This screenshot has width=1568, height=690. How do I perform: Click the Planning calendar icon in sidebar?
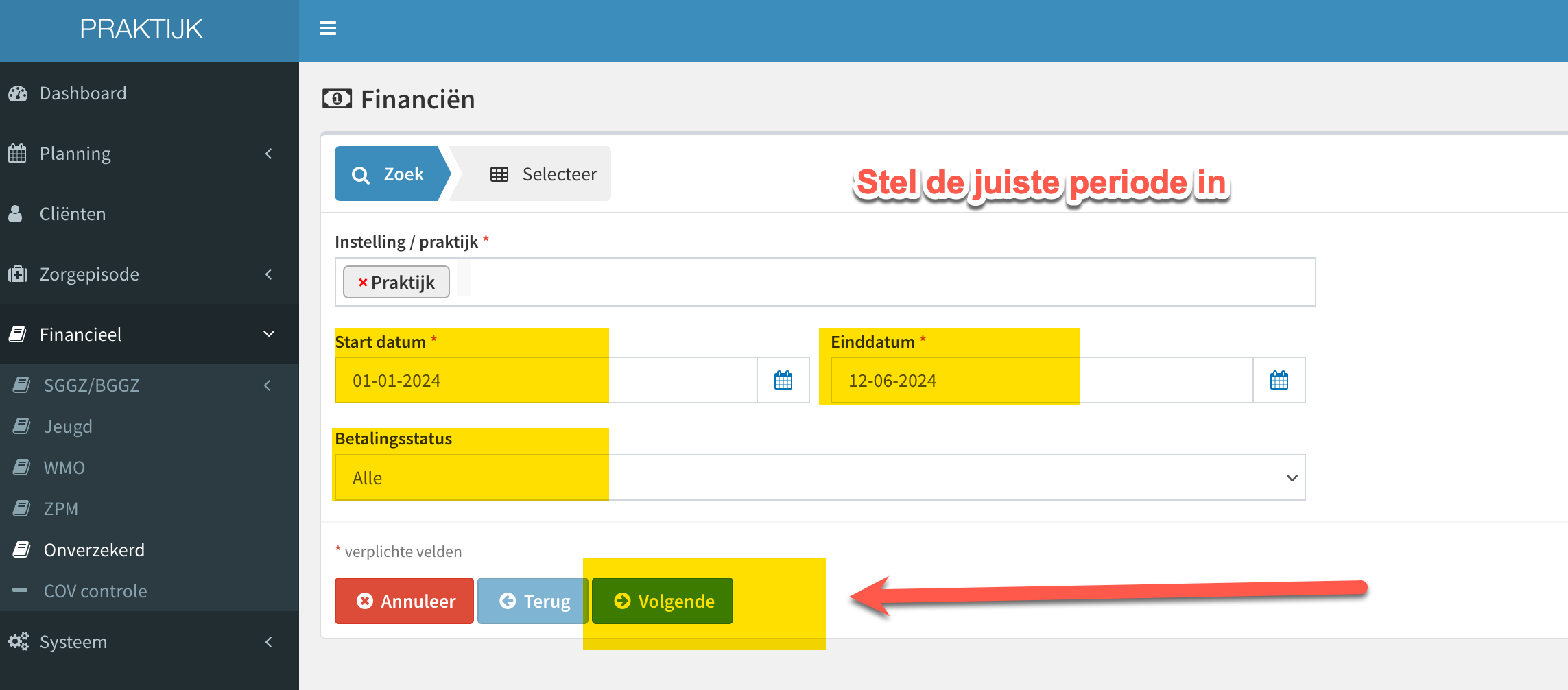tap(17, 154)
